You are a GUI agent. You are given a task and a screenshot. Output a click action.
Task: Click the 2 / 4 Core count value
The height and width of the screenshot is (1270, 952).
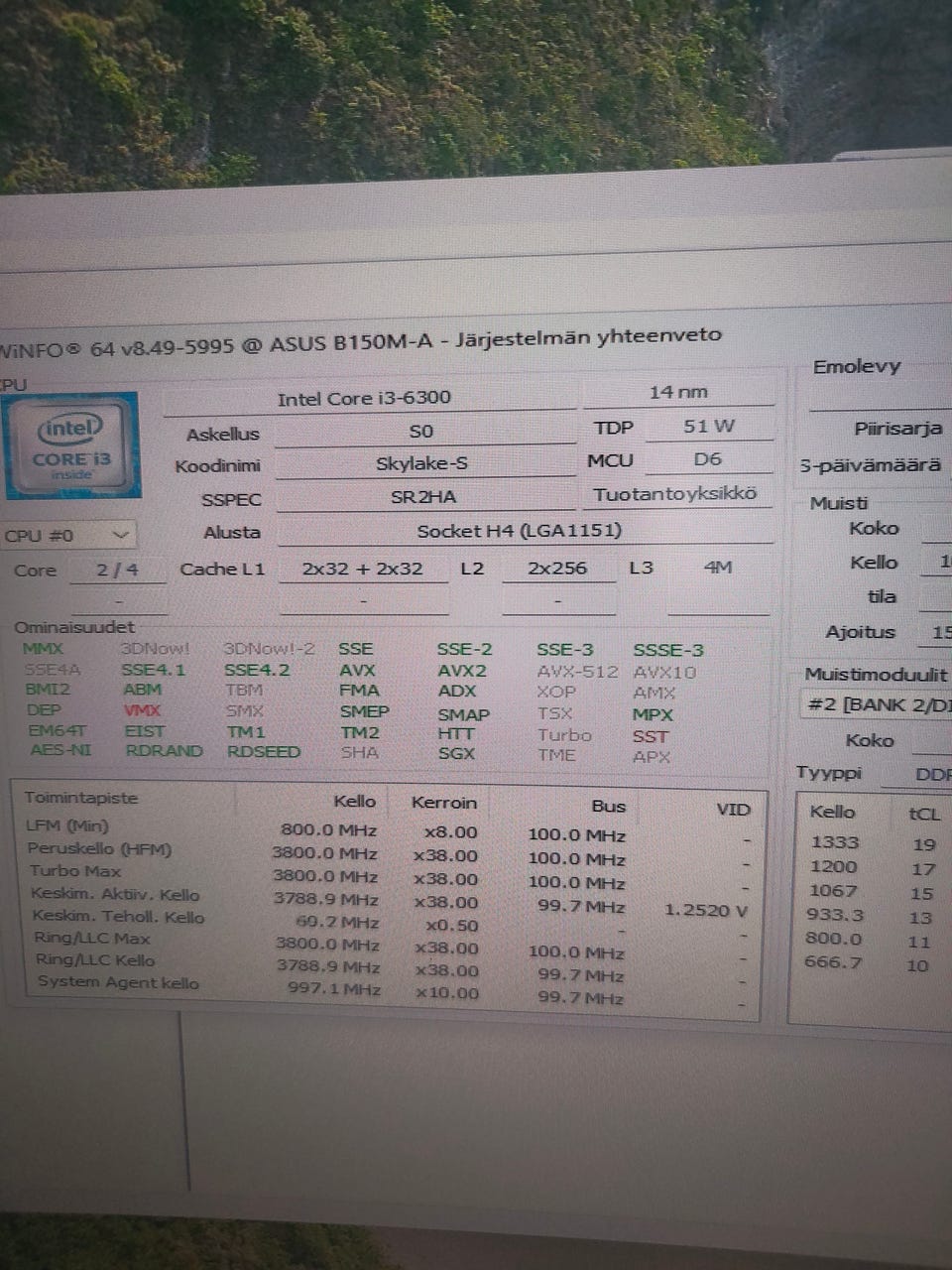click(117, 570)
